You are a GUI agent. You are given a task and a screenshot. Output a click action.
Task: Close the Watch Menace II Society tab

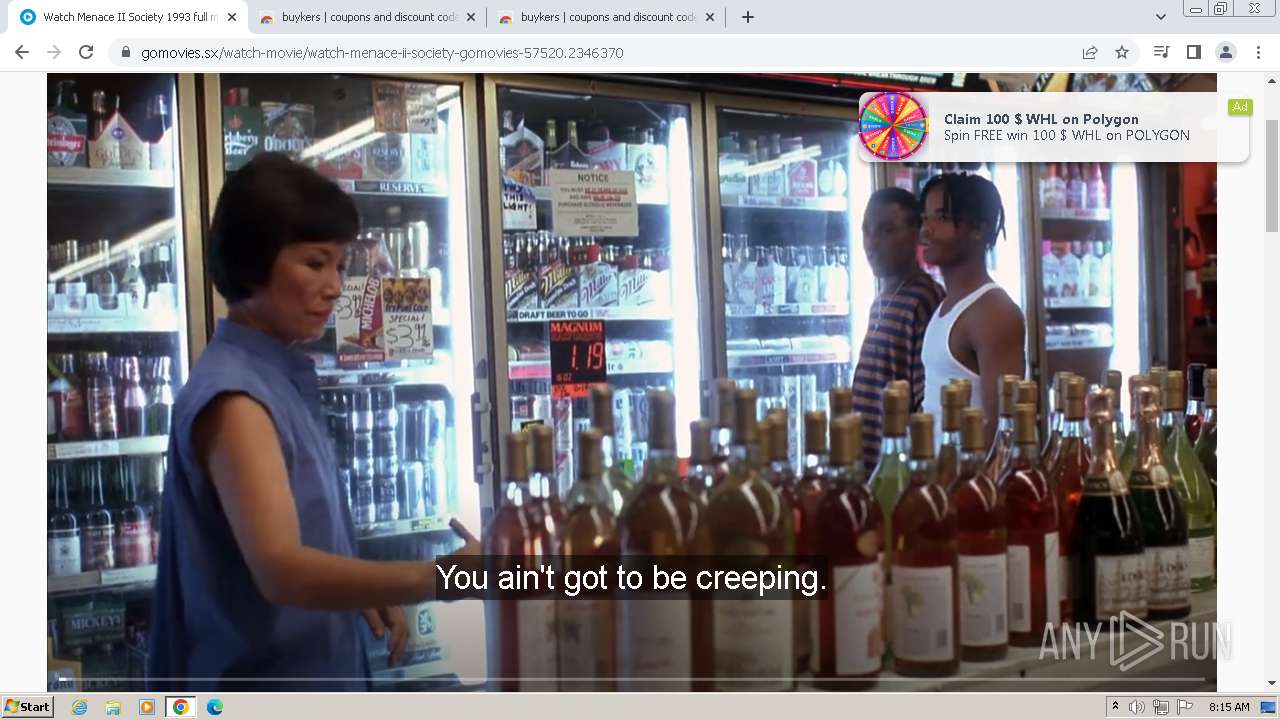tap(232, 17)
